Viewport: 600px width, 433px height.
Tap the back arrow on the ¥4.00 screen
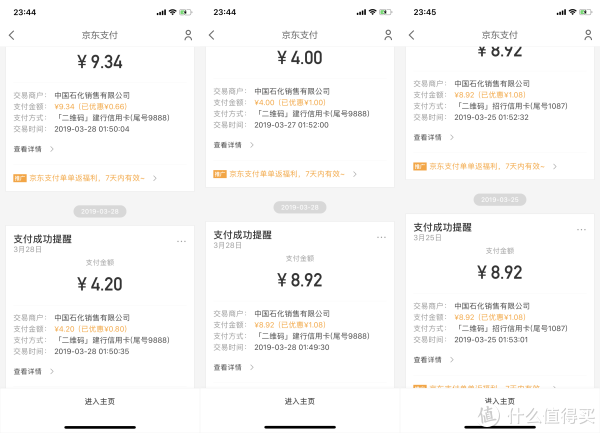pyautogui.click(x=212, y=35)
